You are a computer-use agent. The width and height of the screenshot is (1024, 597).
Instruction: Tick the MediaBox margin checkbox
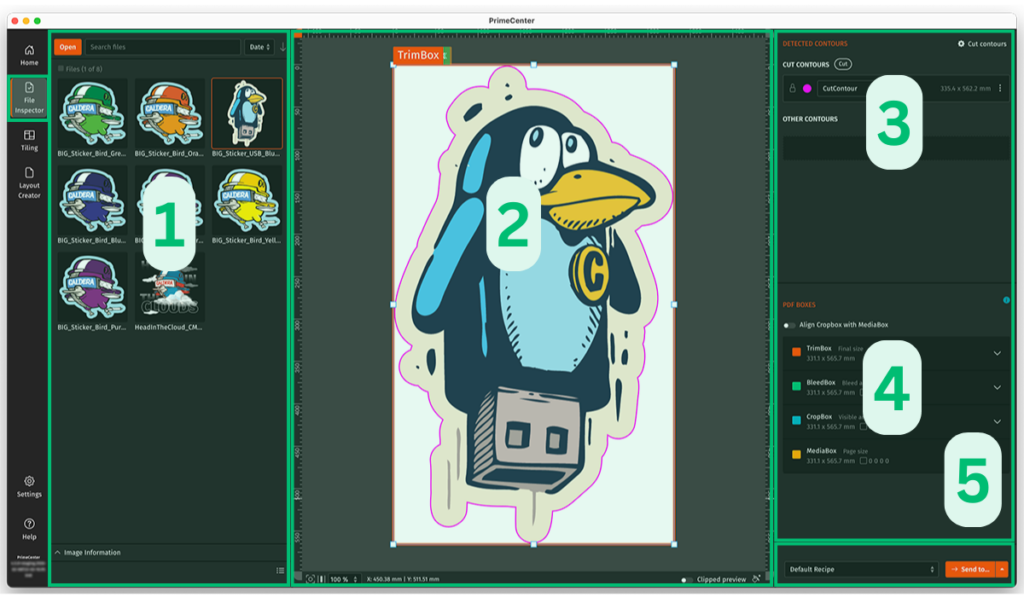click(864, 461)
